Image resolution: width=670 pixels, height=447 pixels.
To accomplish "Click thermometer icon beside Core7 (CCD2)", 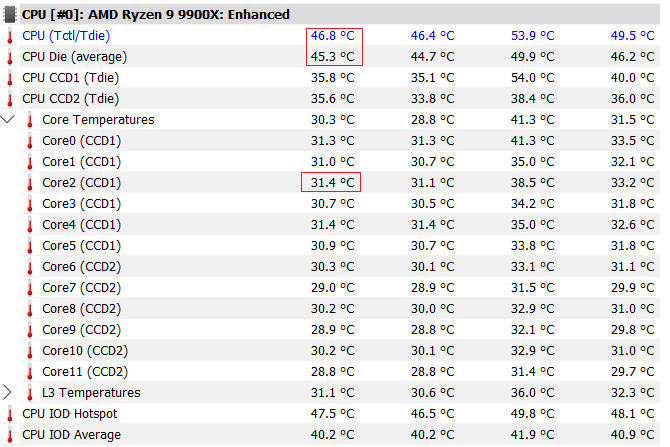I will point(30,288).
